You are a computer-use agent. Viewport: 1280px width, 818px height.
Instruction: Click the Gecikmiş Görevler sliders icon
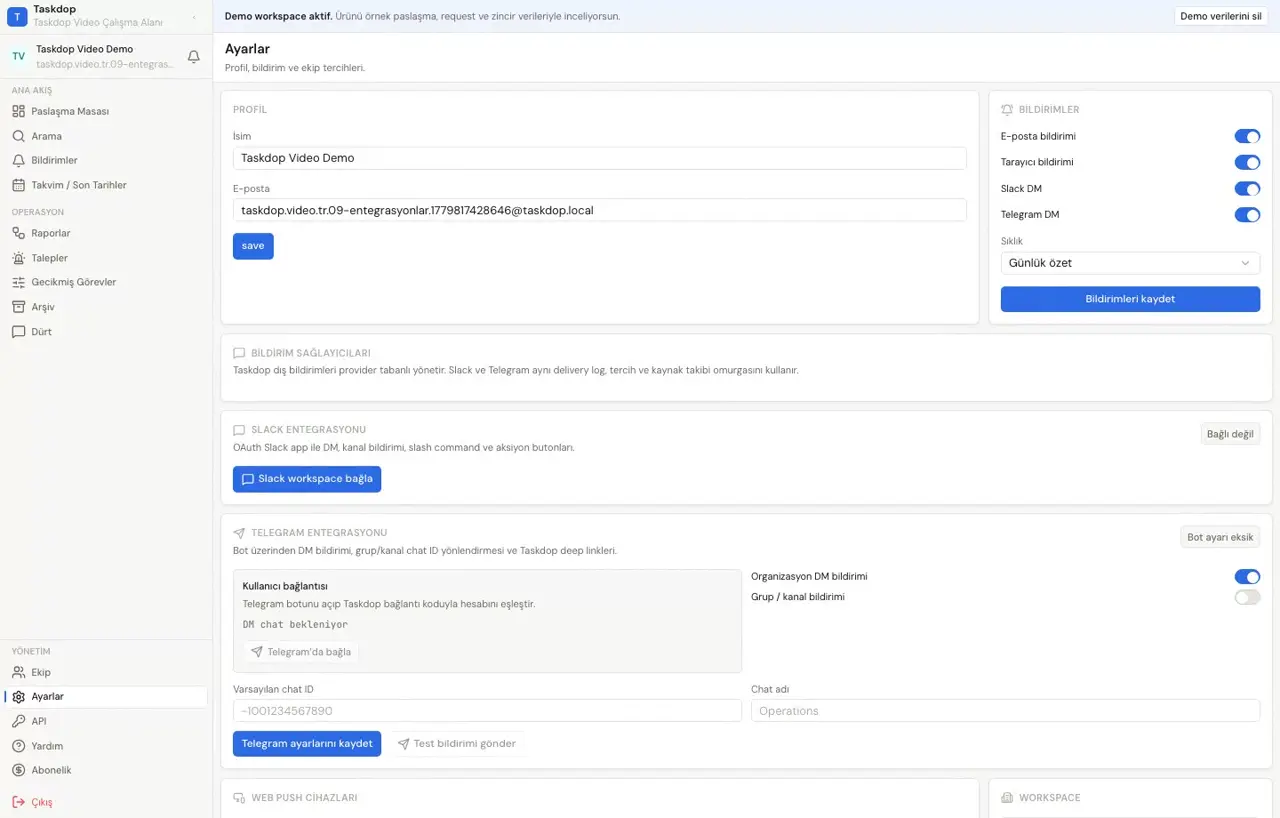pos(18,282)
